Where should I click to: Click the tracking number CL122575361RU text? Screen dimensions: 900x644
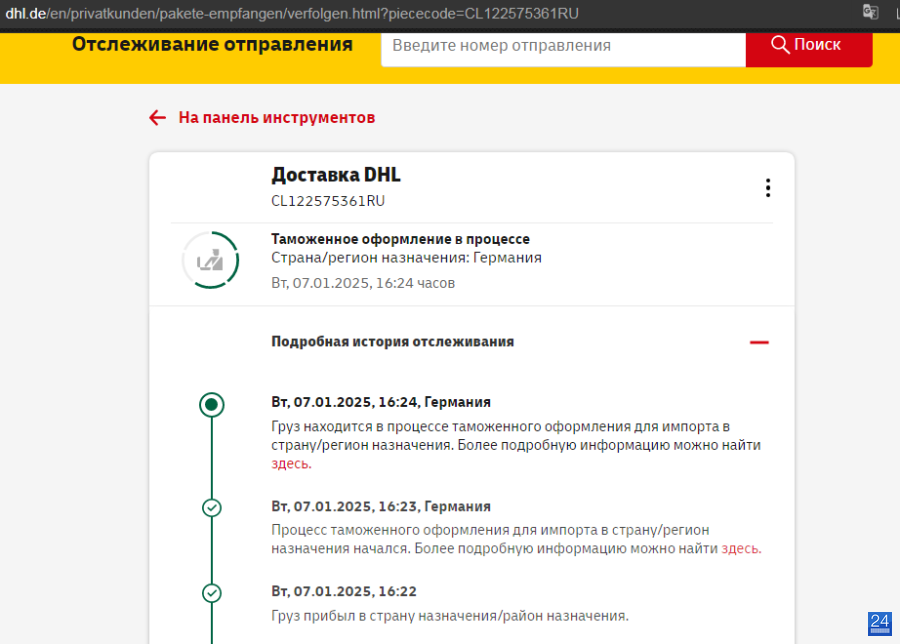click(x=328, y=201)
